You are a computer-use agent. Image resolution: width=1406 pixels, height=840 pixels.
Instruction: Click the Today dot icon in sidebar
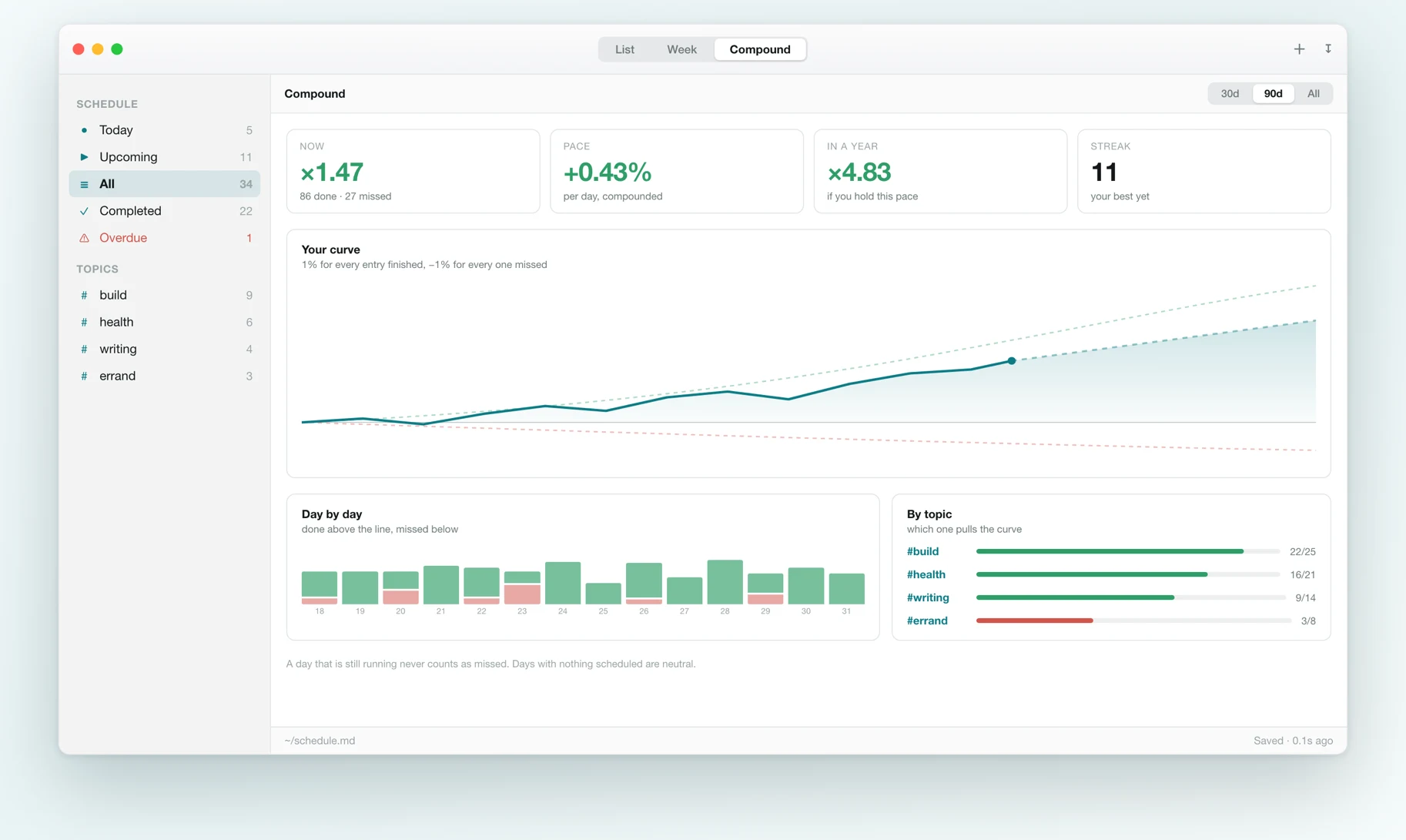click(x=84, y=130)
